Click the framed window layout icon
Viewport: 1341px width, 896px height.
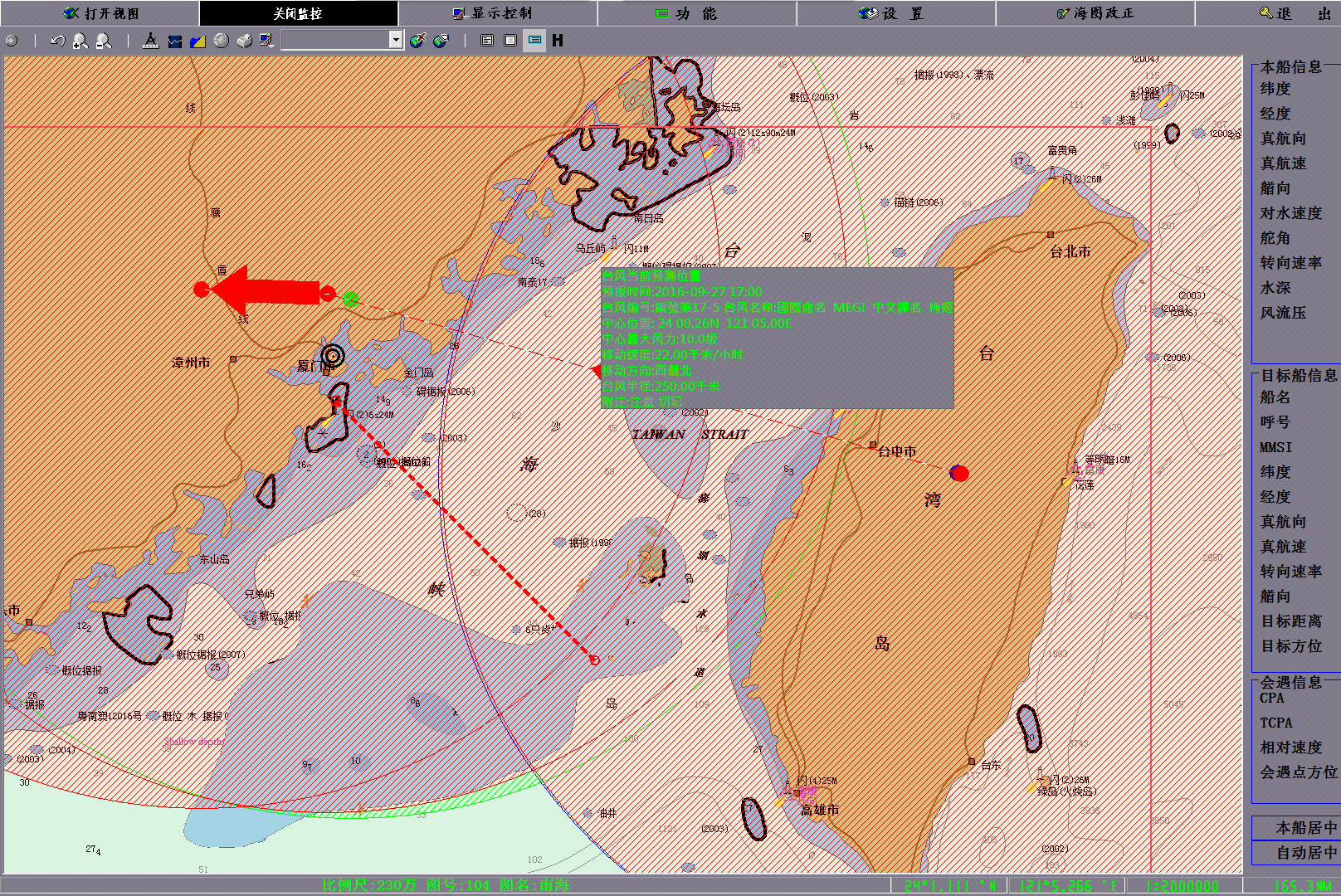[510, 41]
